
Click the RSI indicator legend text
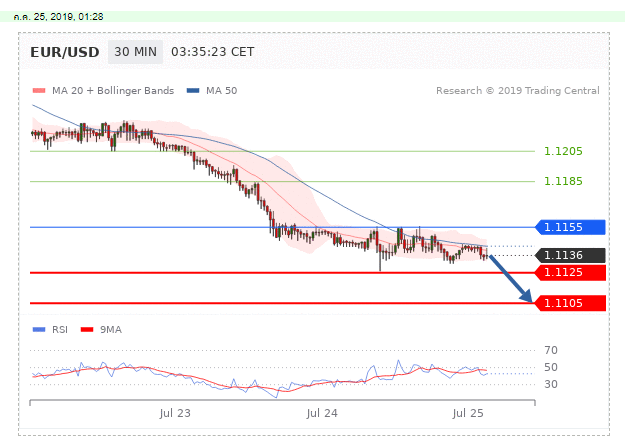tap(60, 330)
